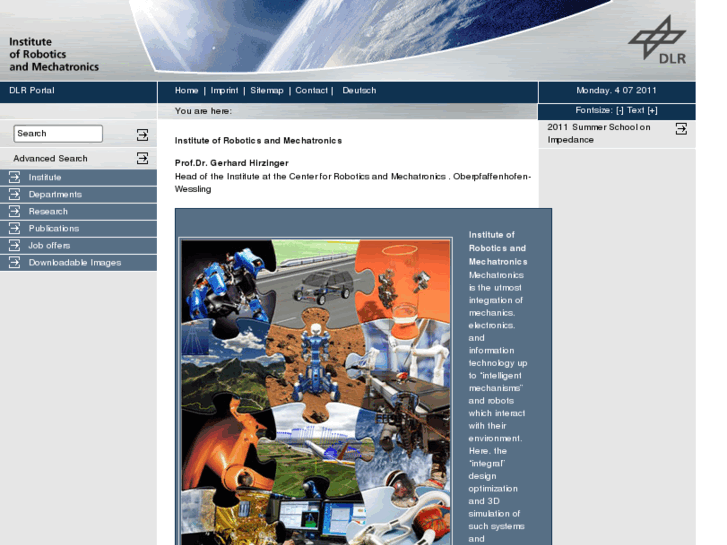The image size is (727, 545).
Task: Increase font size with [+] control
Action: tap(652, 110)
